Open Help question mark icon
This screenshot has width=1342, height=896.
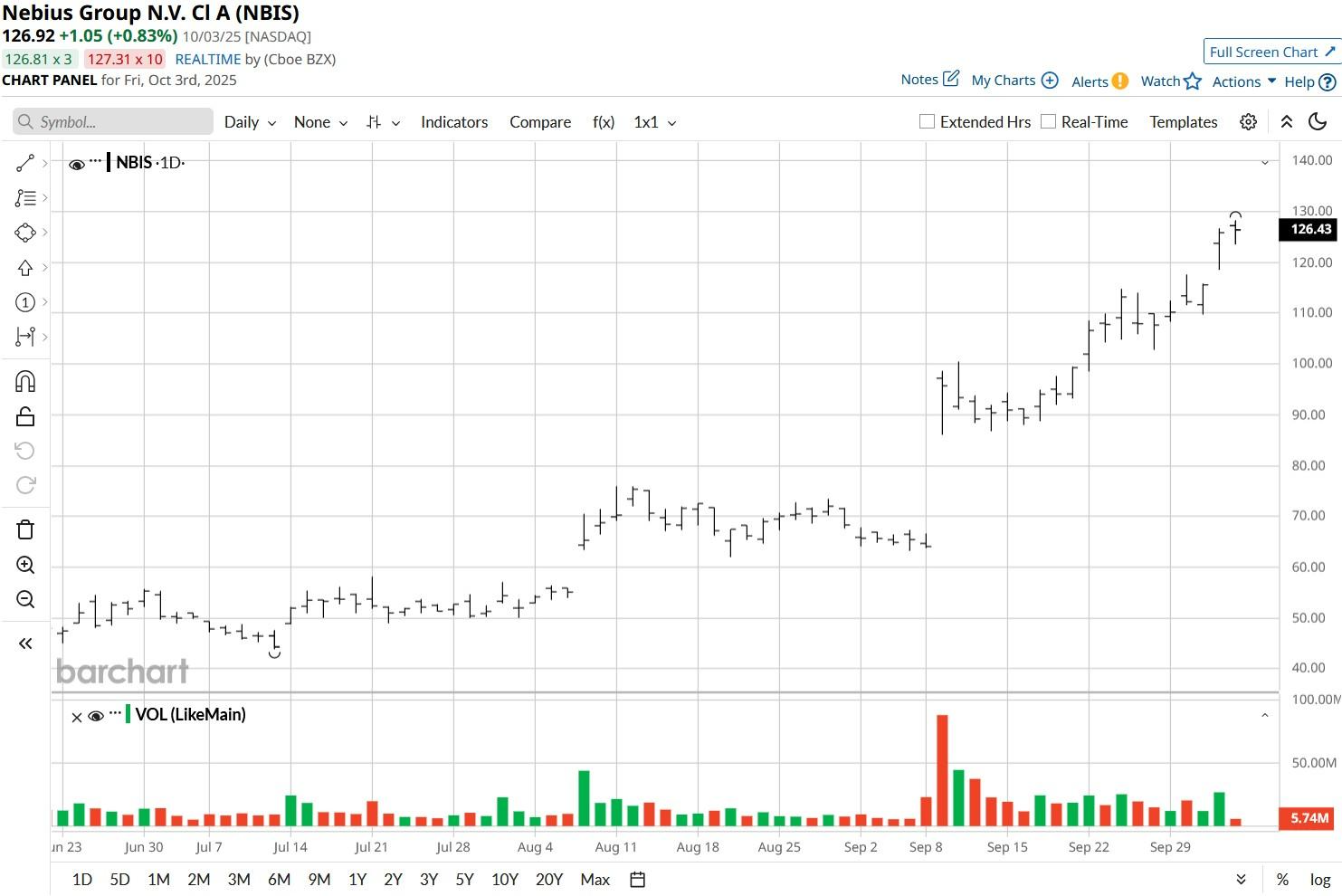tap(1328, 81)
